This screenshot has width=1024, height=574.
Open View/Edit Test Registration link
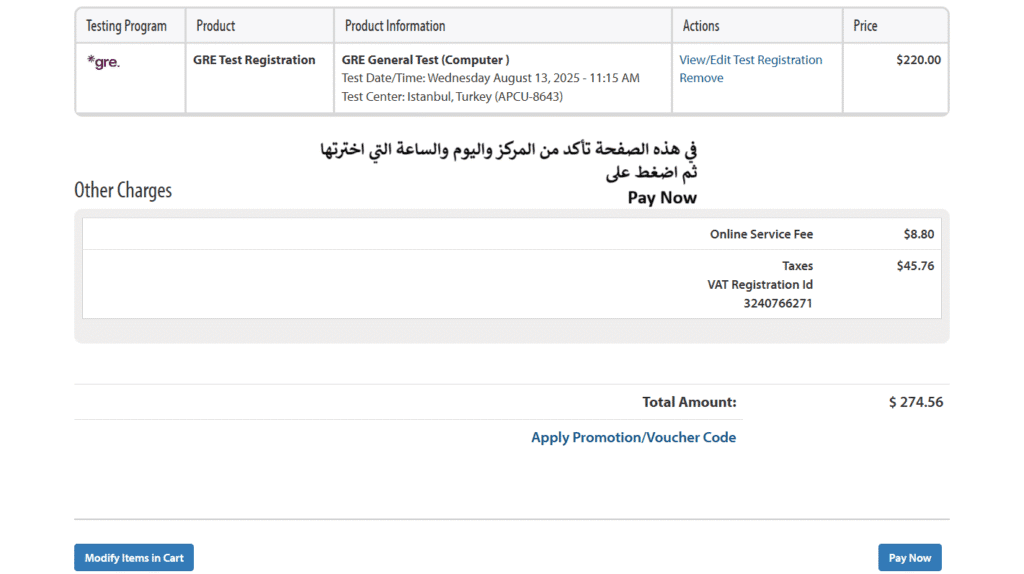(750, 60)
